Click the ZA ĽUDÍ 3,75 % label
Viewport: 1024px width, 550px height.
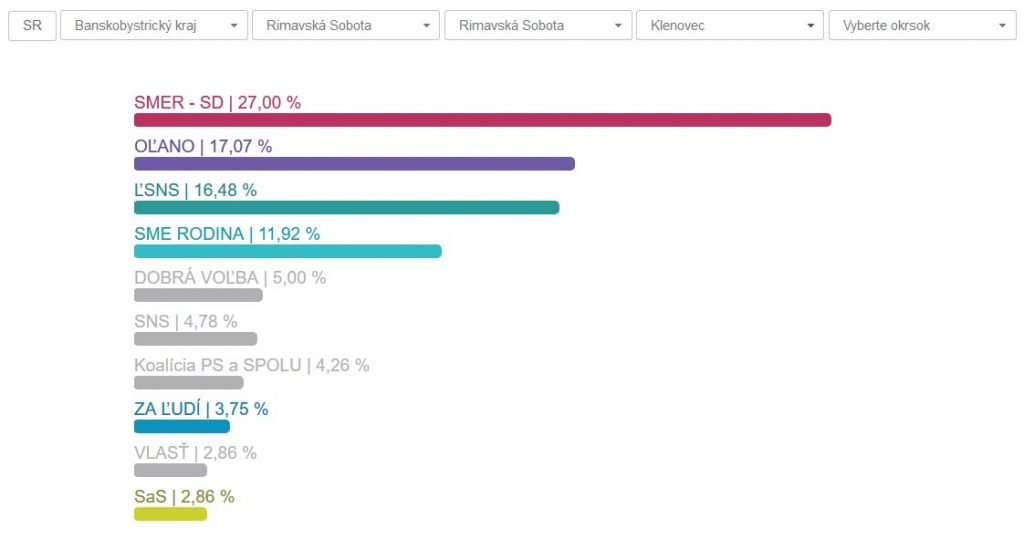pyautogui.click(x=201, y=409)
